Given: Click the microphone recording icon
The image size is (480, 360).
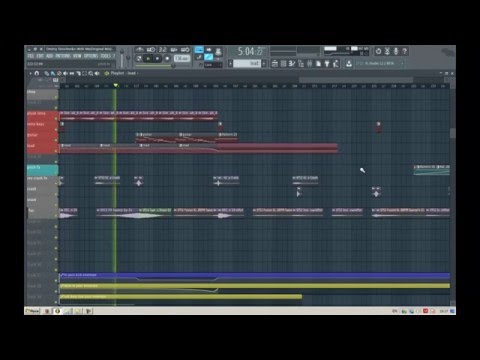Looking at the screenshot, I should 396,51.
